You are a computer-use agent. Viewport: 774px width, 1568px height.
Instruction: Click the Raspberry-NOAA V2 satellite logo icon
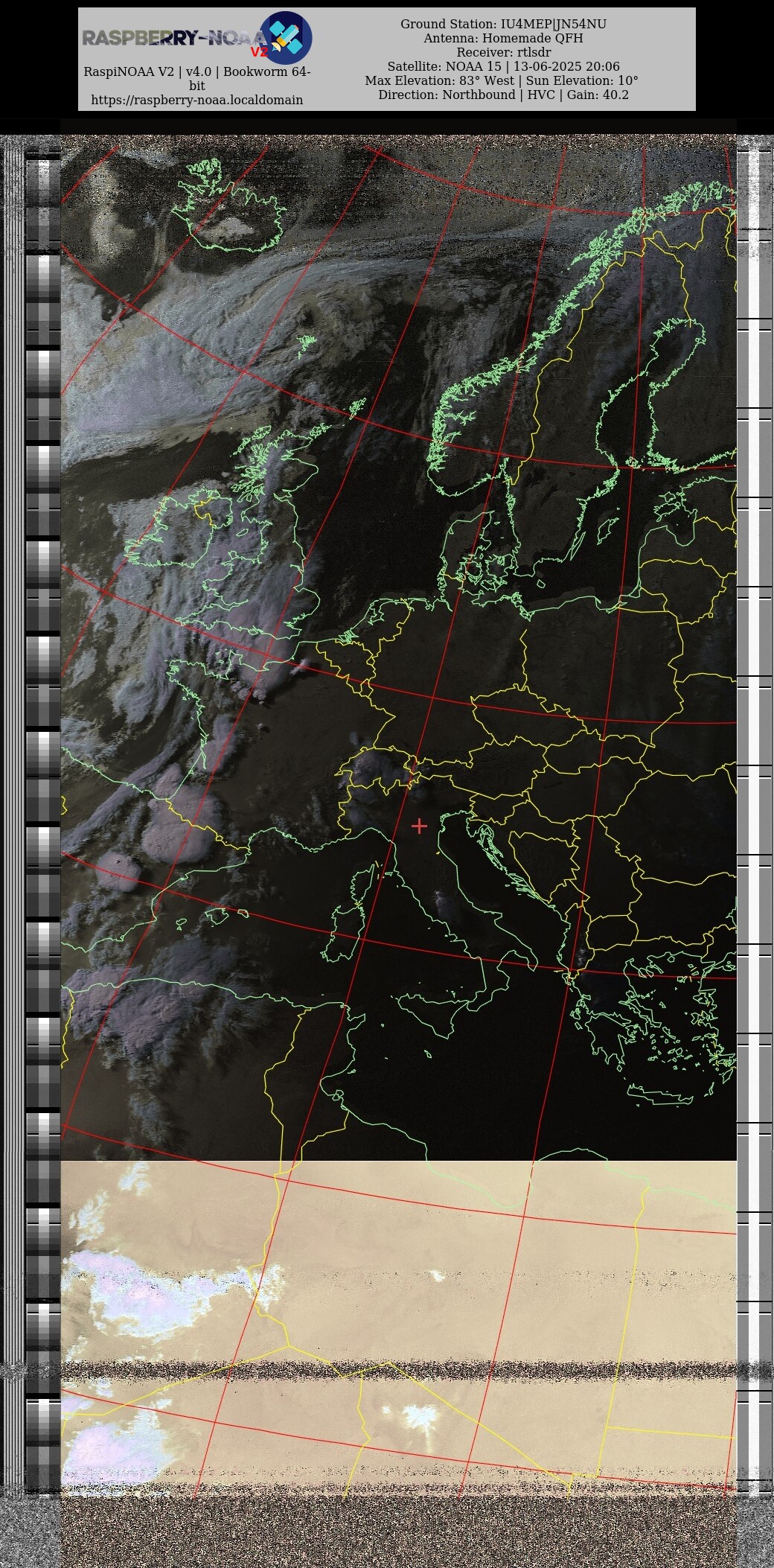pos(286,37)
